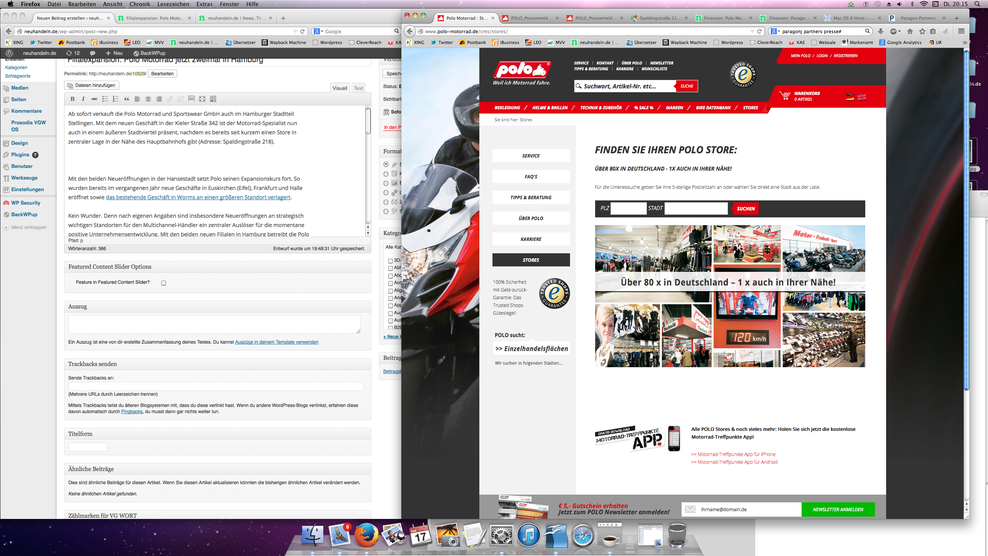The width and height of the screenshot is (988, 556).
Task: Open Safari from the dock
Action: 583,535
